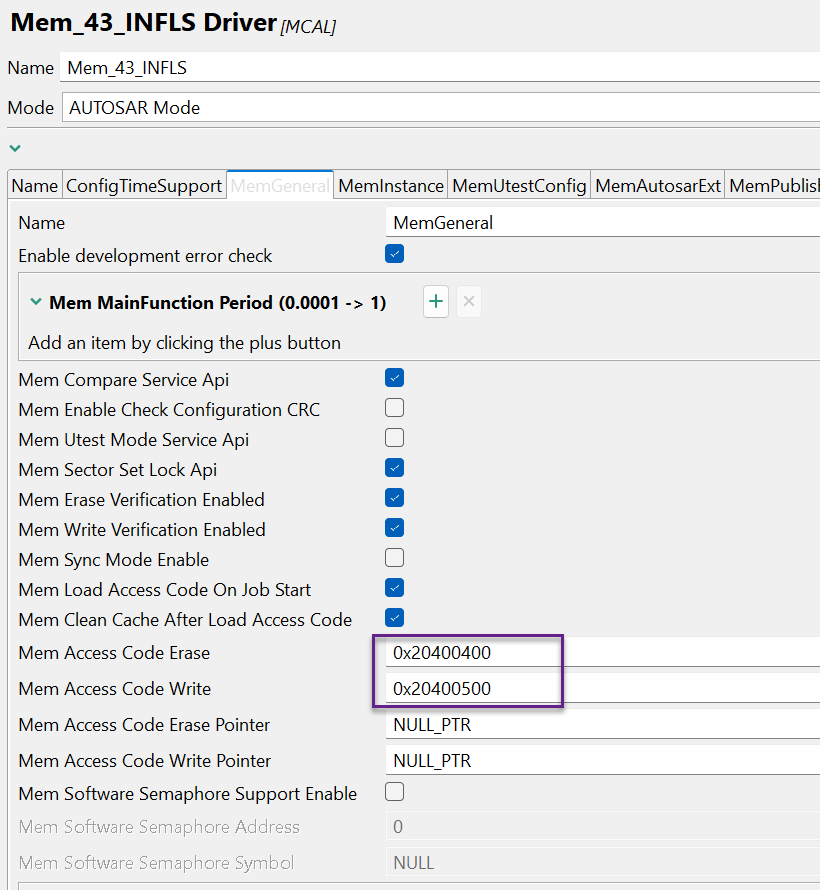Click the Mem Access Code Erase Pointer label

tap(144, 725)
